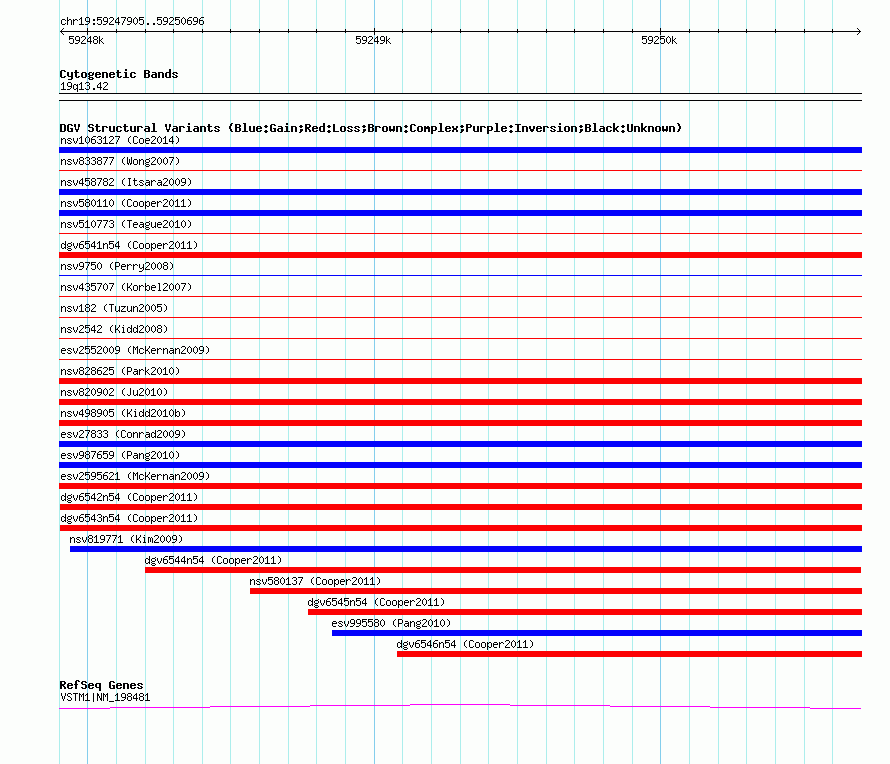Open the nsv819771 (Kim2009) variant
890x764 pixels.
[x=126, y=539]
